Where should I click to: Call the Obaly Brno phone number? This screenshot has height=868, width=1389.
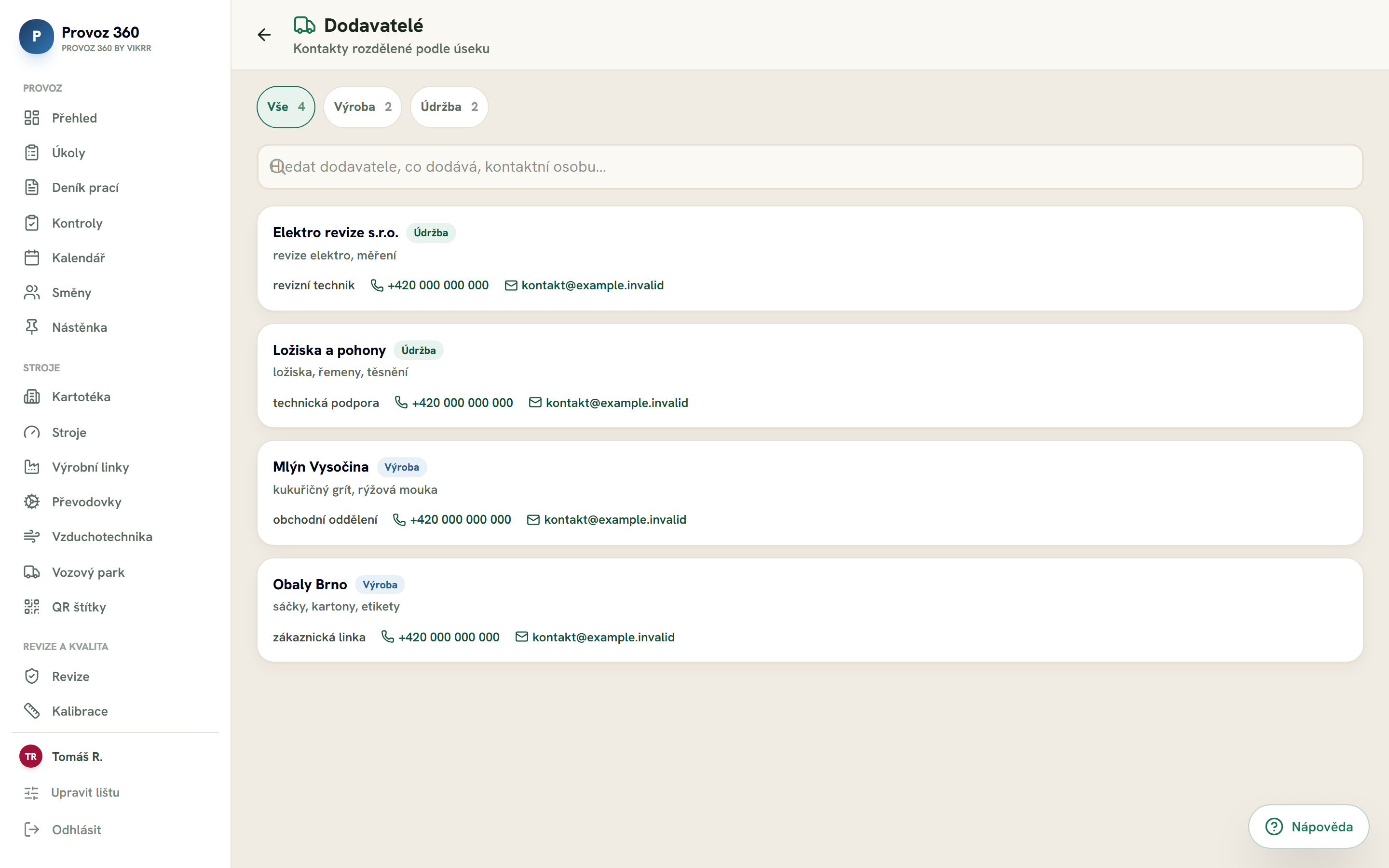tap(440, 637)
